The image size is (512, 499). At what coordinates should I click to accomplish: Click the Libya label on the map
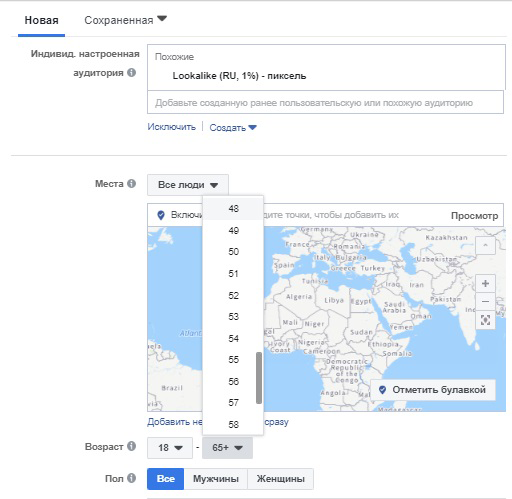[334, 300]
